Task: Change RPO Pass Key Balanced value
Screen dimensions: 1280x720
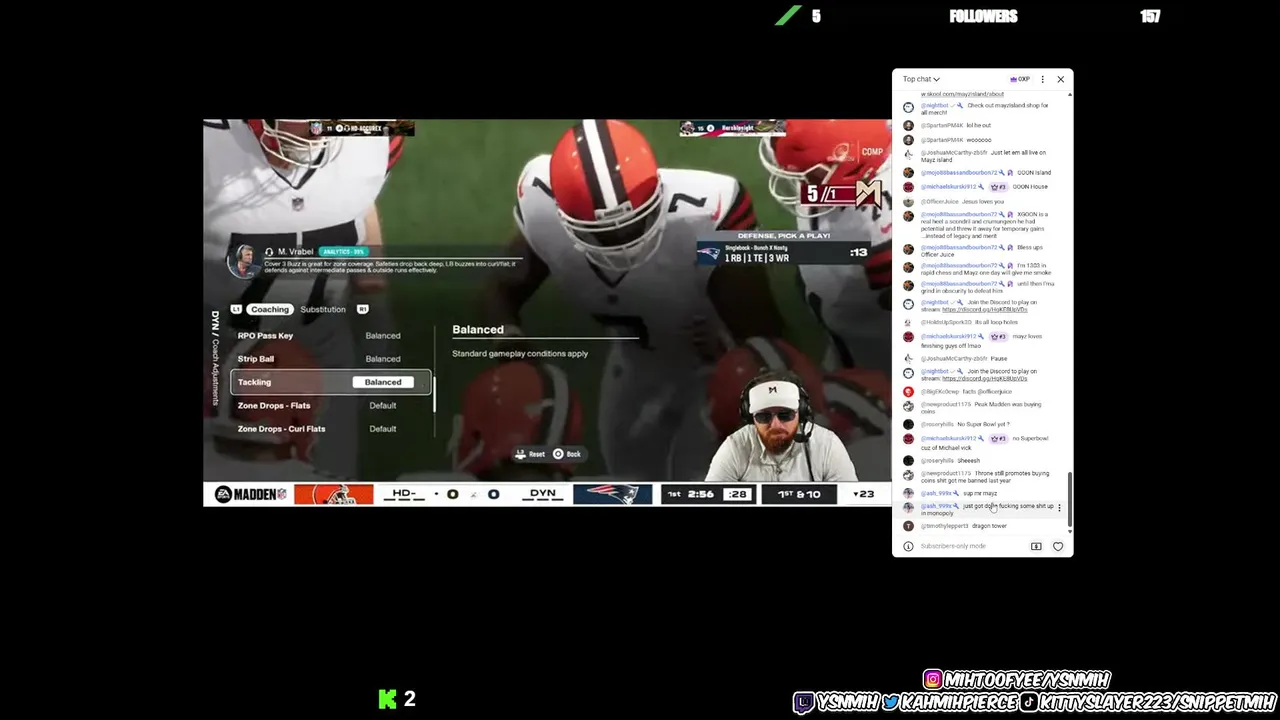Action: 383,336
